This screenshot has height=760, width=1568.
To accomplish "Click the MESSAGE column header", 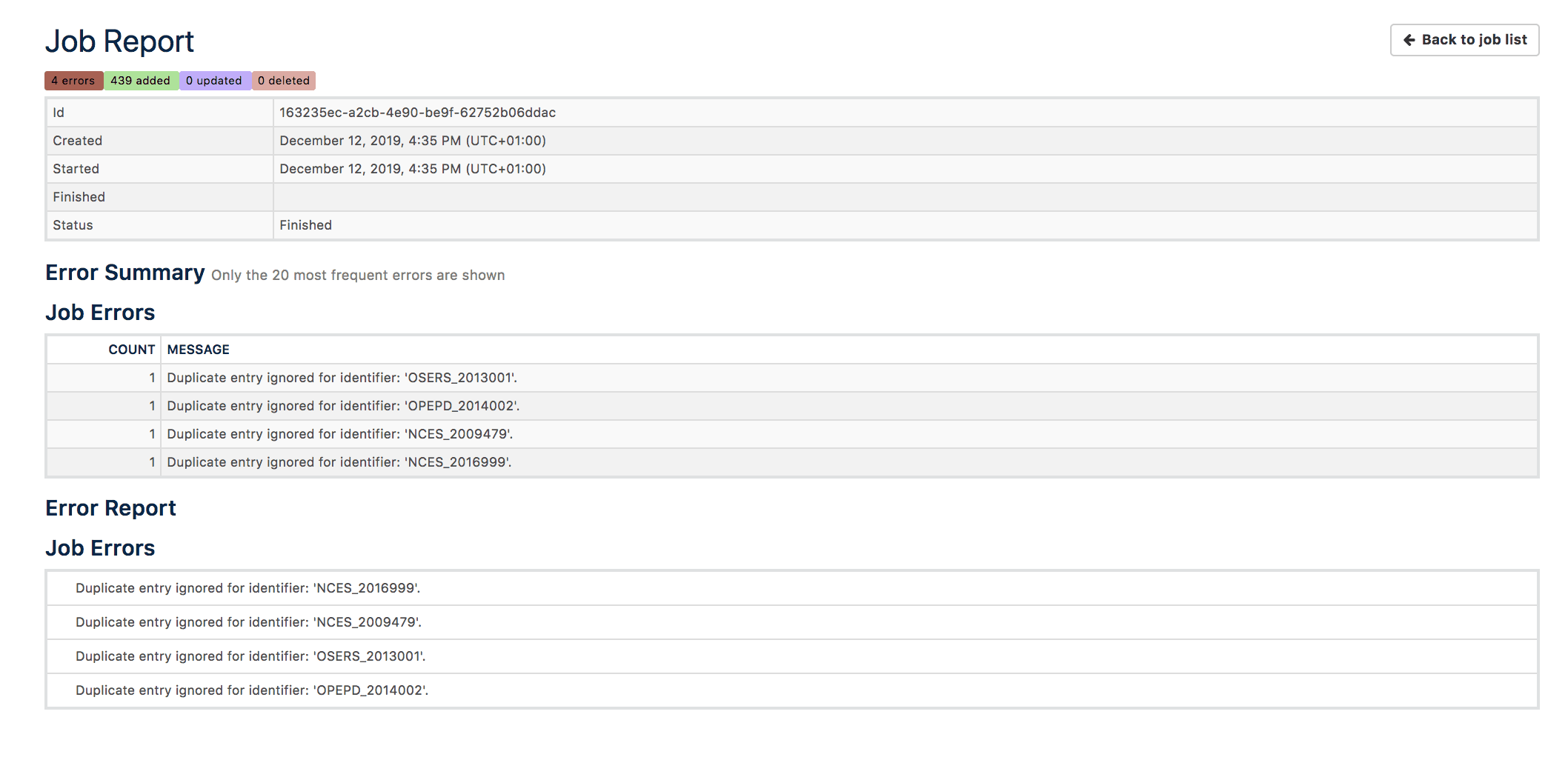I will tap(198, 350).
